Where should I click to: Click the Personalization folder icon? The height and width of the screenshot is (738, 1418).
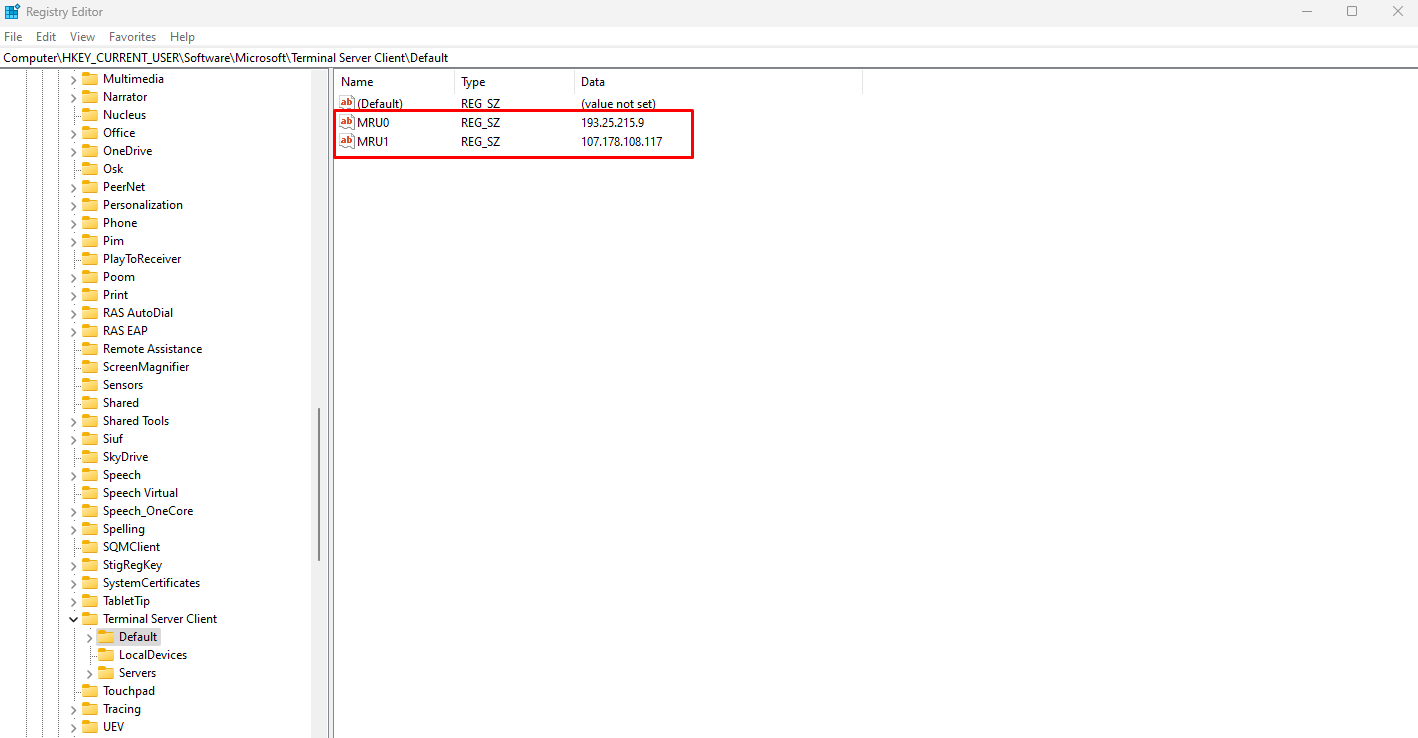[90, 205]
